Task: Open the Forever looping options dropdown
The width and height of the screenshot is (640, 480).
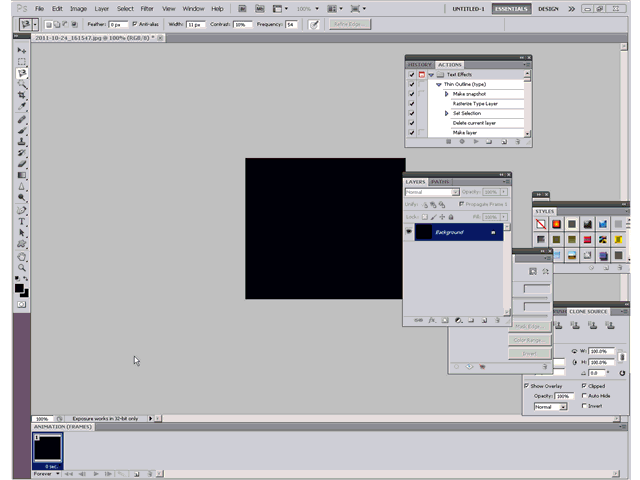Action: tap(47, 474)
